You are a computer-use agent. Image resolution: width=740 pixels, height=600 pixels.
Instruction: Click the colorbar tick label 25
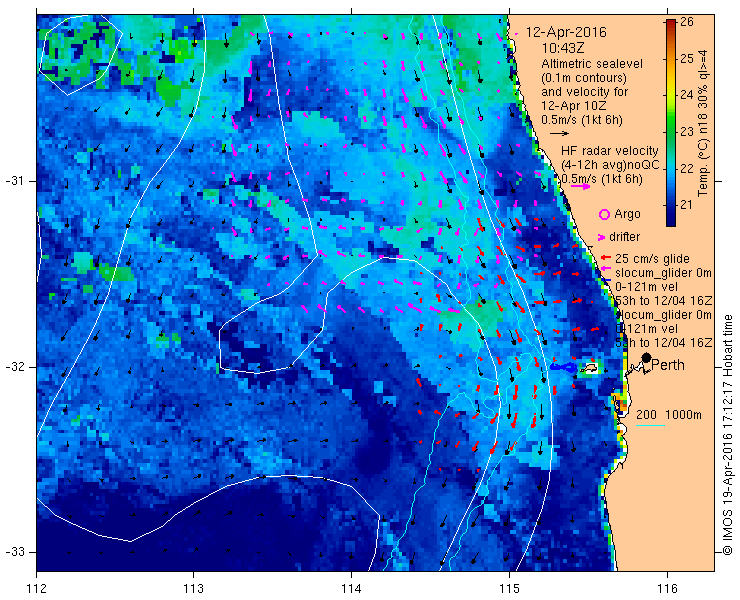pos(687,59)
